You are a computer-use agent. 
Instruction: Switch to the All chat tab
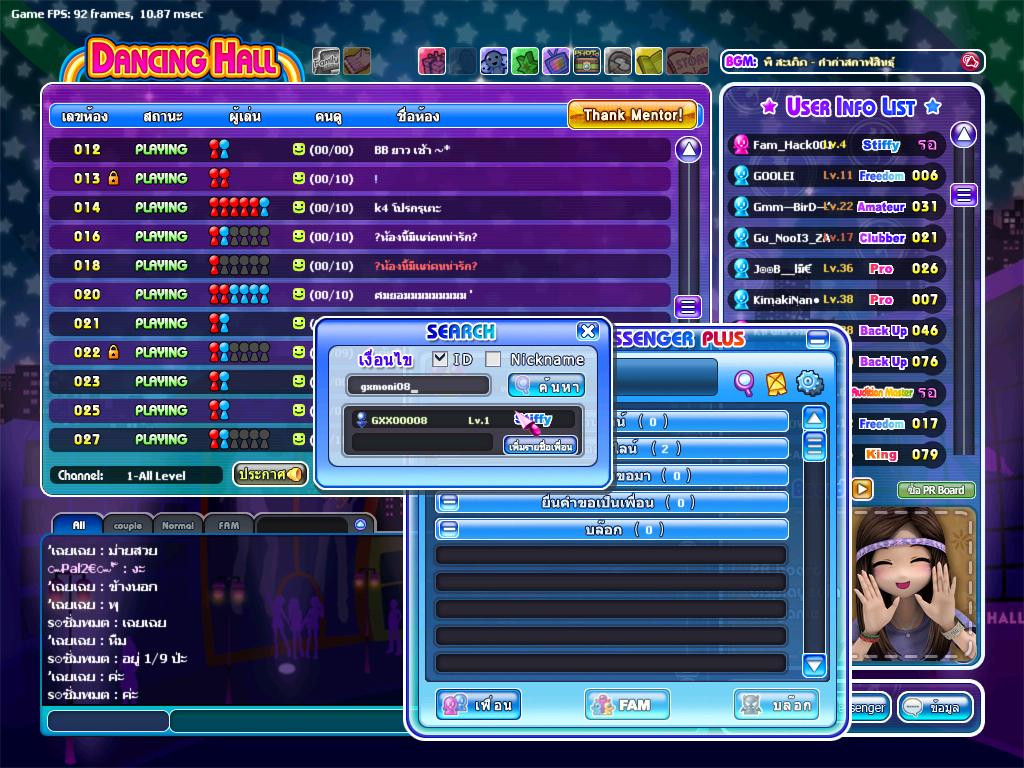point(78,525)
